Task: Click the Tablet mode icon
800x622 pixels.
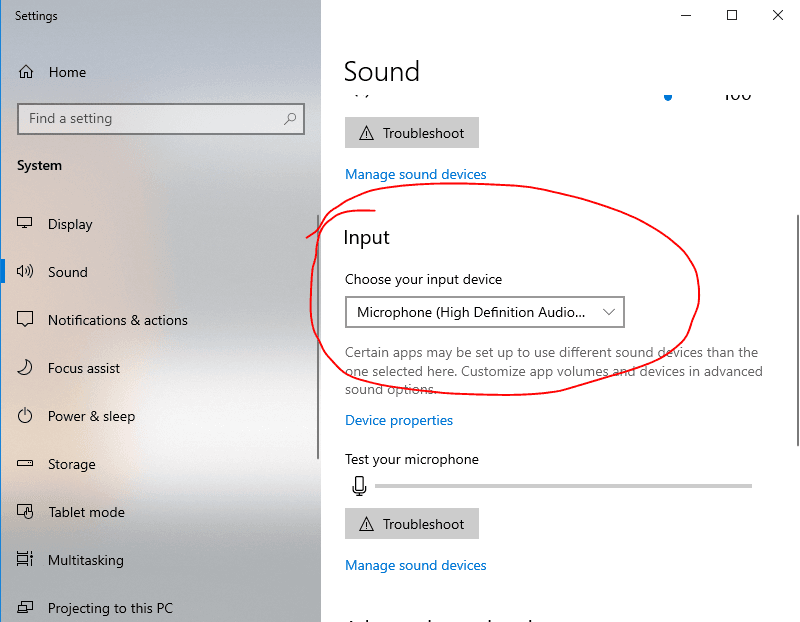Action: (24, 511)
